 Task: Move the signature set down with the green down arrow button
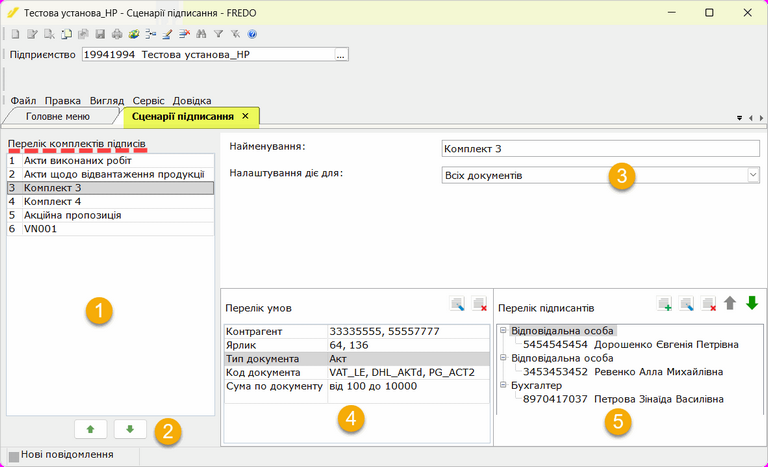pos(130,429)
